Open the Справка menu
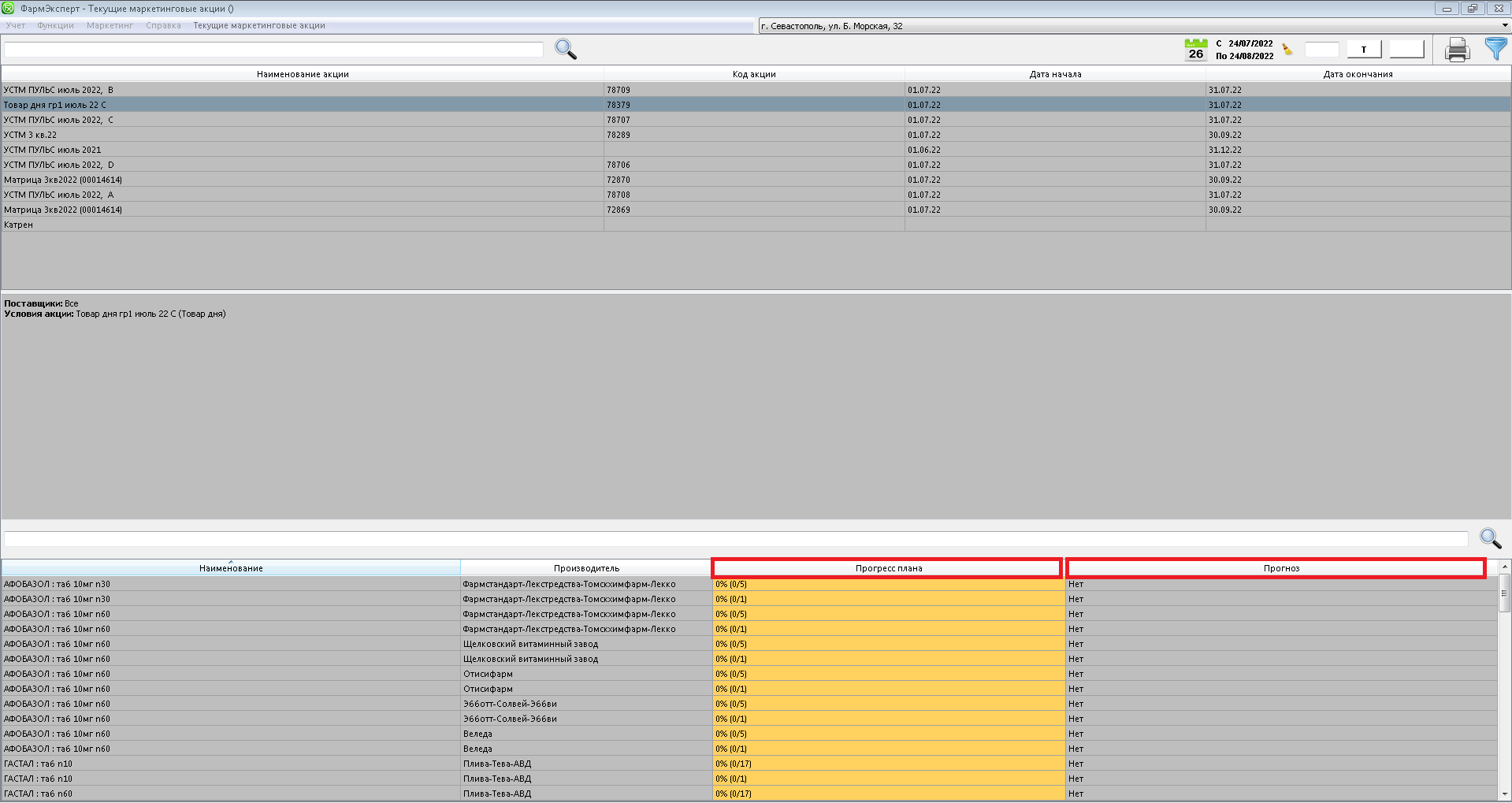The width and height of the screenshot is (1512, 803). [163, 26]
